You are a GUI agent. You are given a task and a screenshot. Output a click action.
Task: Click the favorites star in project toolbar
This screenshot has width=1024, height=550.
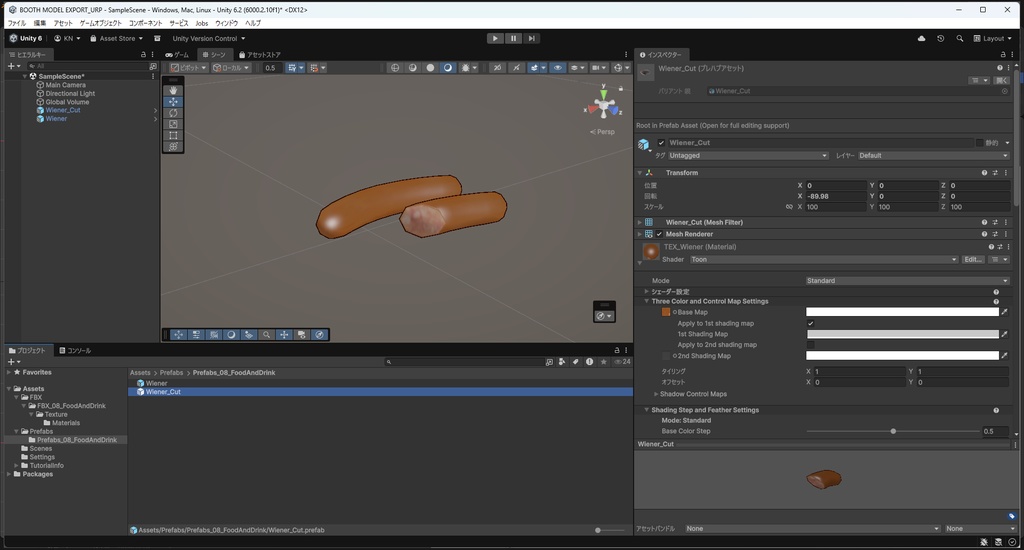pyautogui.click(x=603, y=362)
